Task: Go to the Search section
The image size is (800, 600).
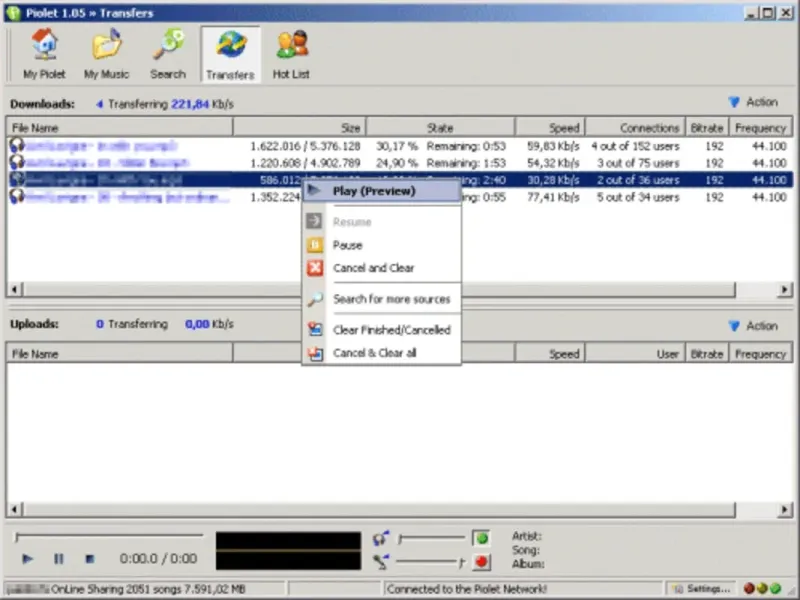Action: [x=168, y=55]
